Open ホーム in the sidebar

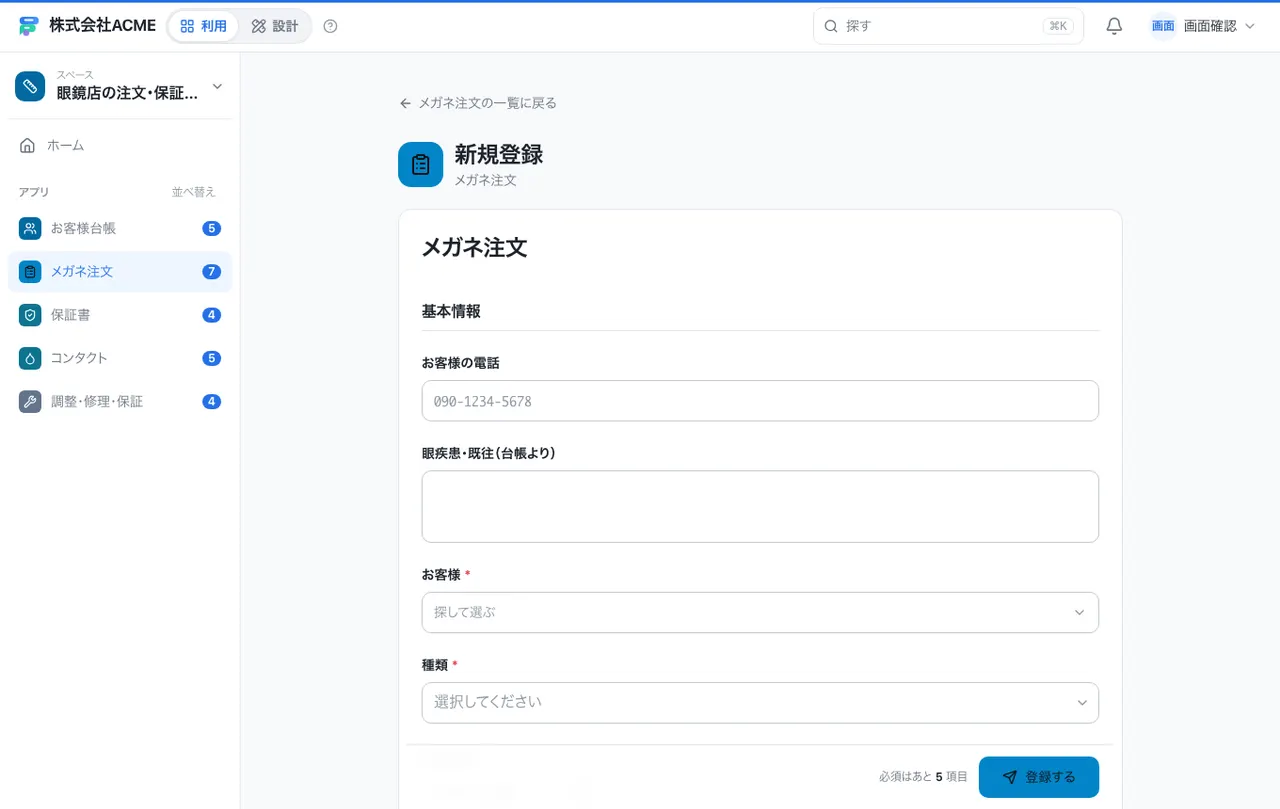click(120, 145)
